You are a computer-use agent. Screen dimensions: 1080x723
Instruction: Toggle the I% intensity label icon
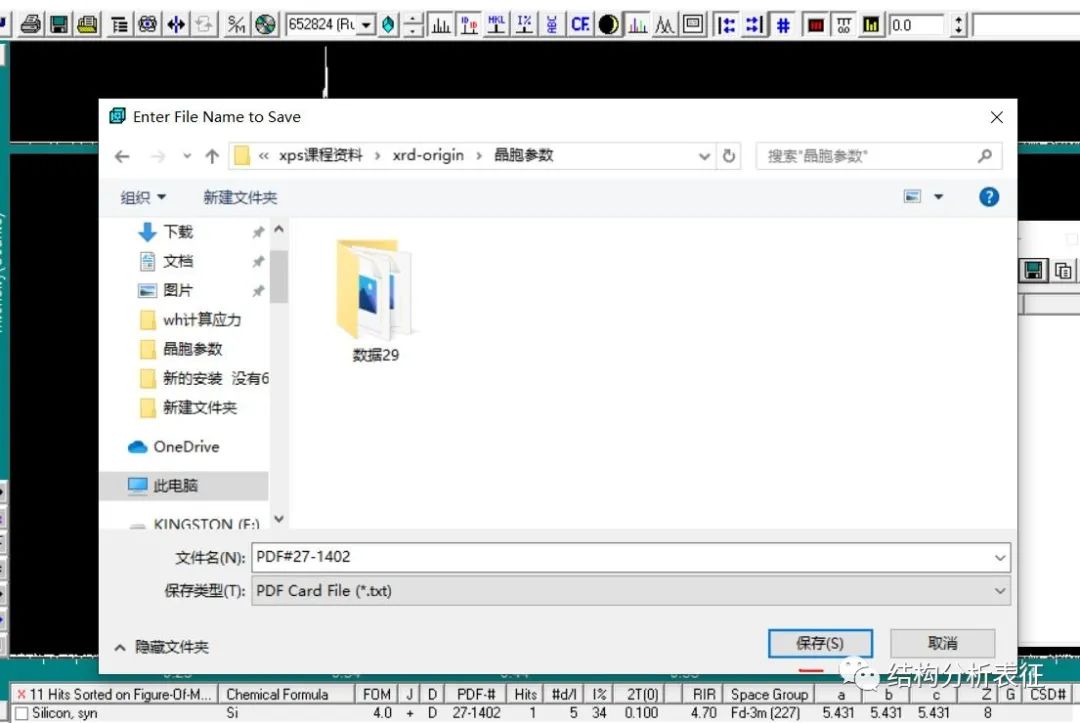pyautogui.click(x=524, y=25)
